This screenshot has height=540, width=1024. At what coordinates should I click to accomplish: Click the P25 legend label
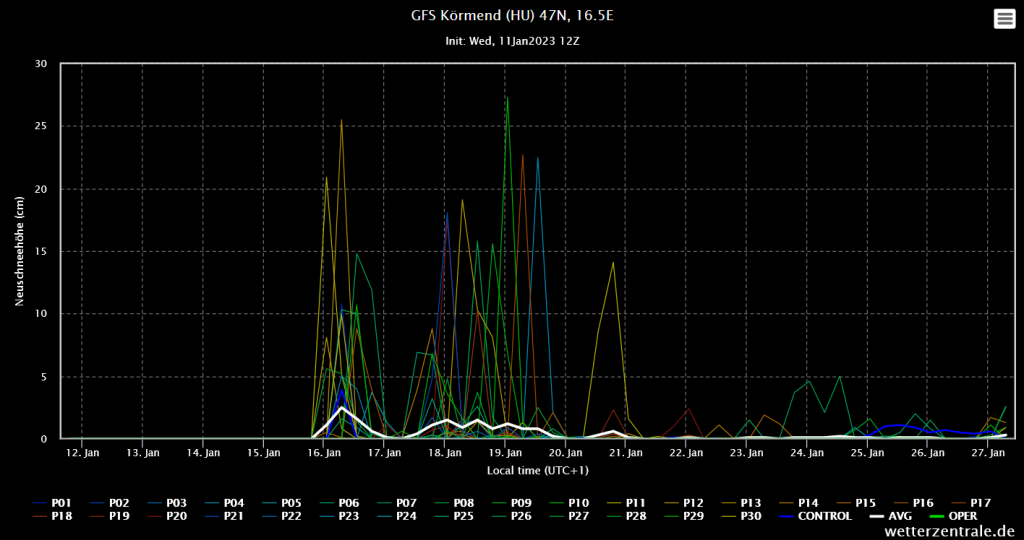[465, 516]
